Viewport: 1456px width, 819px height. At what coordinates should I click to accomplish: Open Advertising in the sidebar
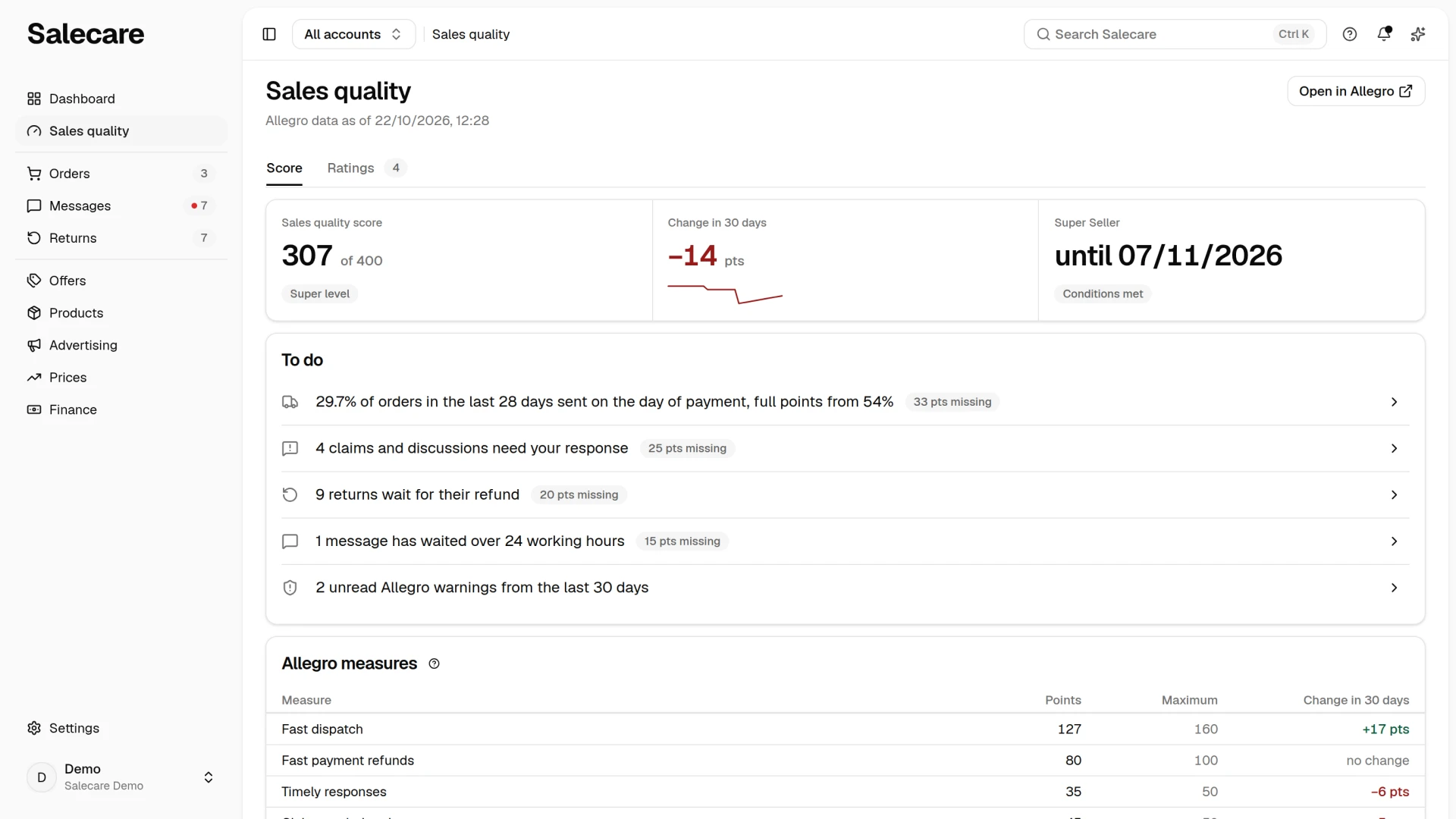[121, 345]
